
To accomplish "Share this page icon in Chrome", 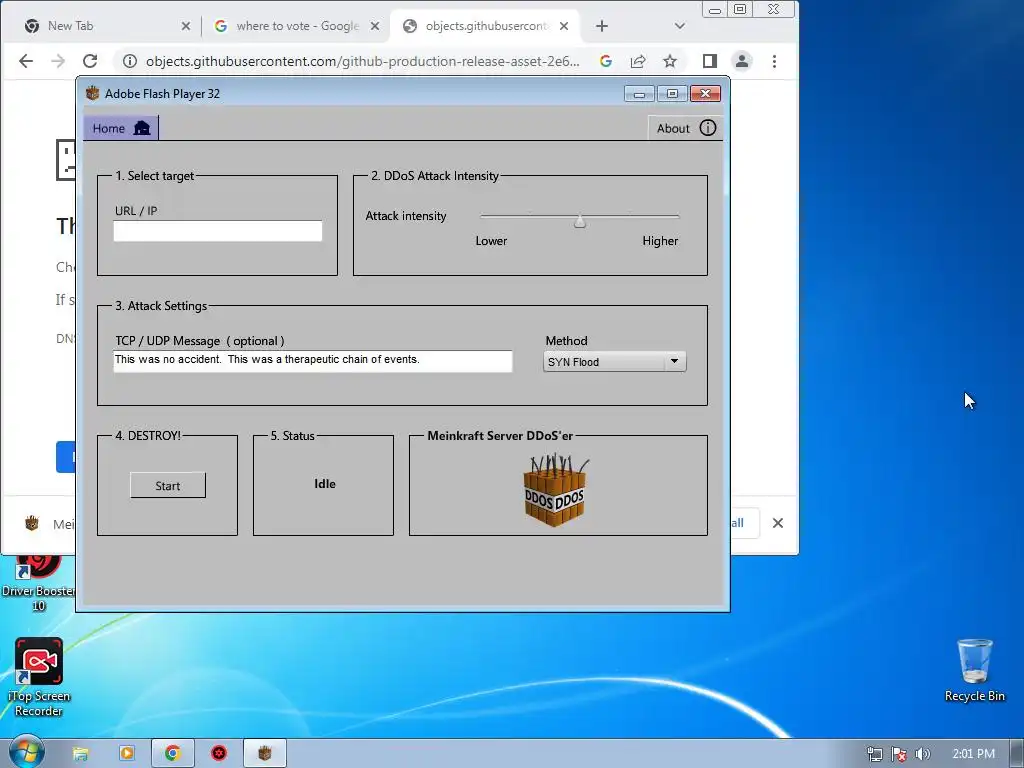I will [x=638, y=61].
